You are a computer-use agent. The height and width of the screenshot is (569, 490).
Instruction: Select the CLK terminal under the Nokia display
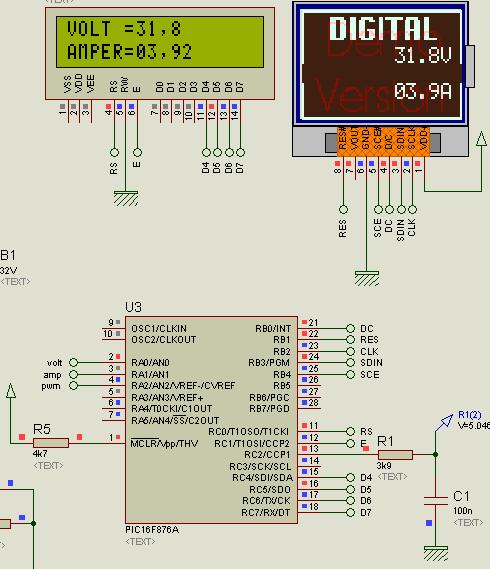(x=412, y=209)
